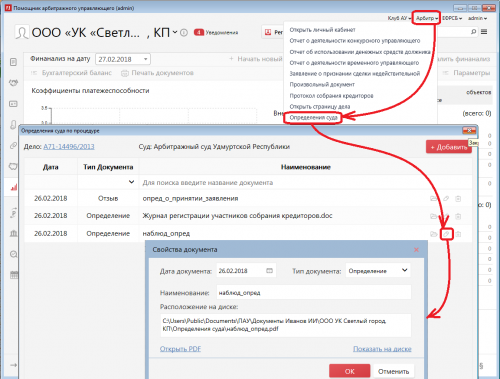Expand the Клуб АУ menu dropdown
500x379 pixels.
[x=399, y=18]
